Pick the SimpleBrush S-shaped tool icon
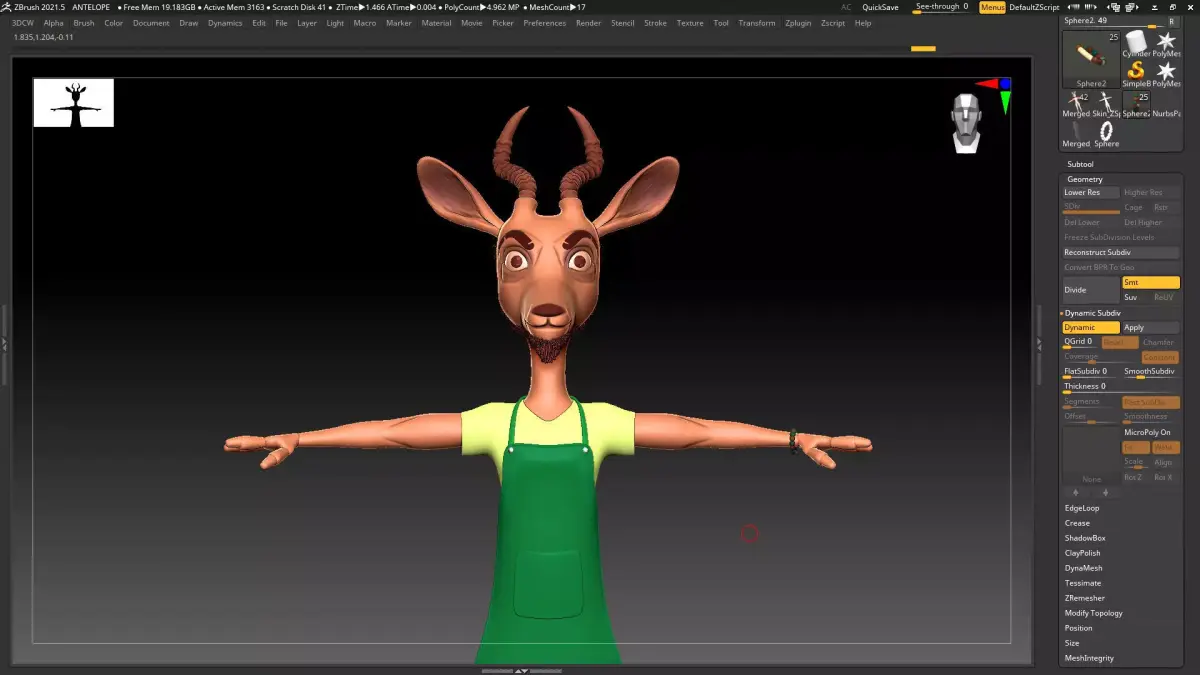Screen dimensions: 1200x675 tap(1136, 73)
